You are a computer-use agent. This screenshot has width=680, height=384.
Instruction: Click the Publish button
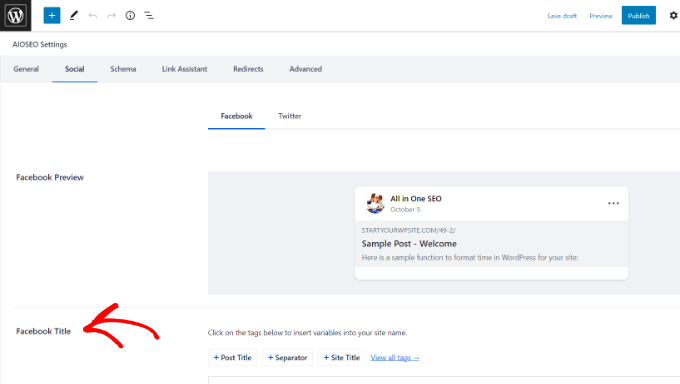(x=638, y=16)
